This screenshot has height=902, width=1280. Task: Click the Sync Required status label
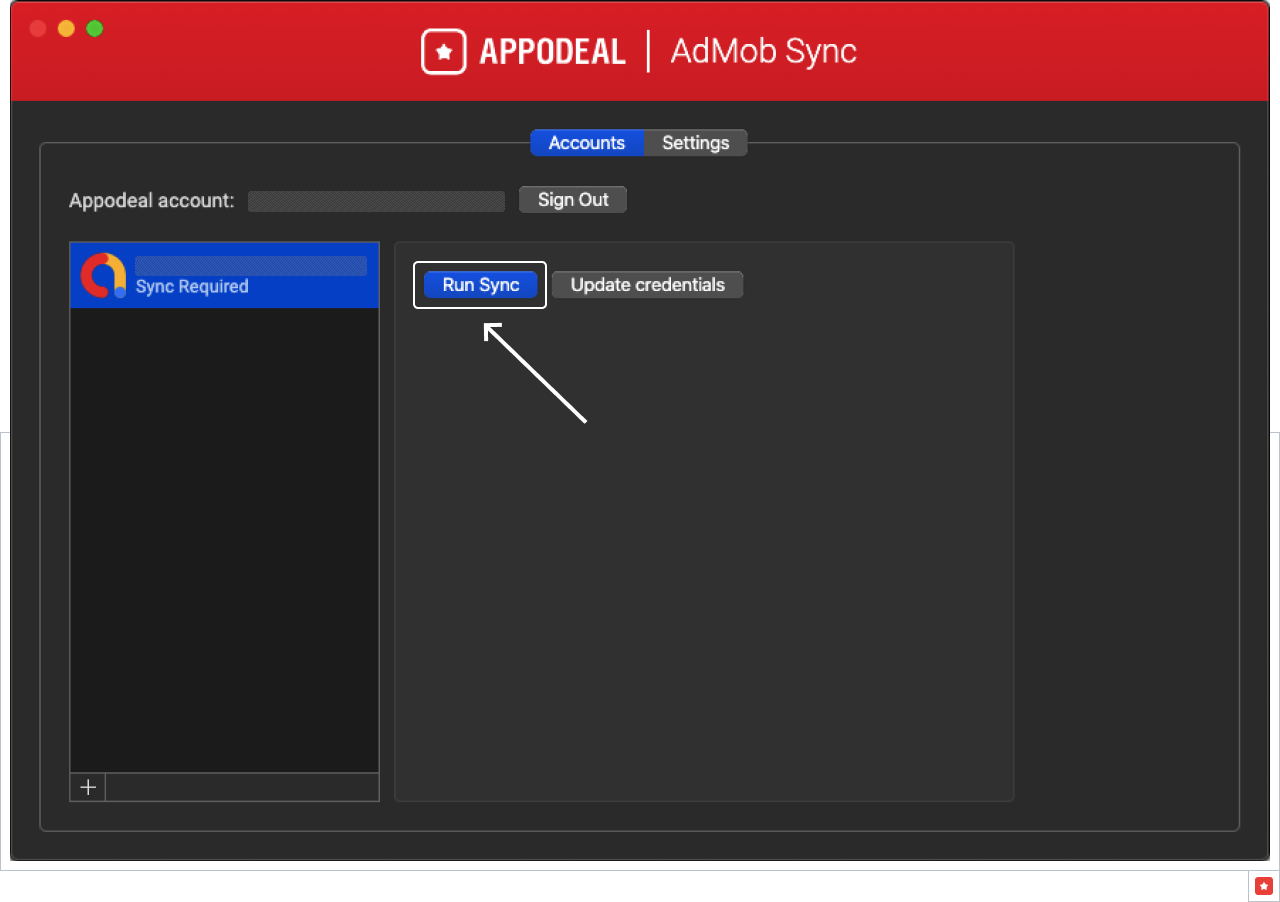[x=191, y=287]
